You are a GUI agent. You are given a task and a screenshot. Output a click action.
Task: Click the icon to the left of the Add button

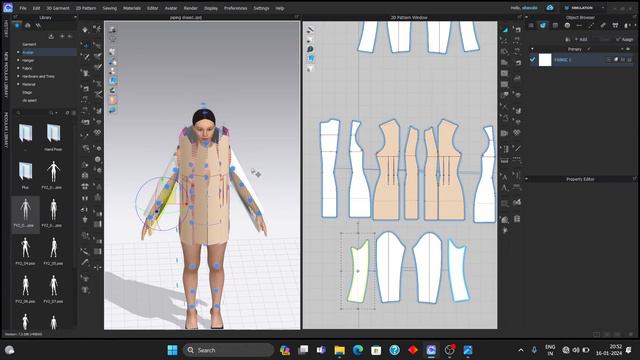click(568, 39)
